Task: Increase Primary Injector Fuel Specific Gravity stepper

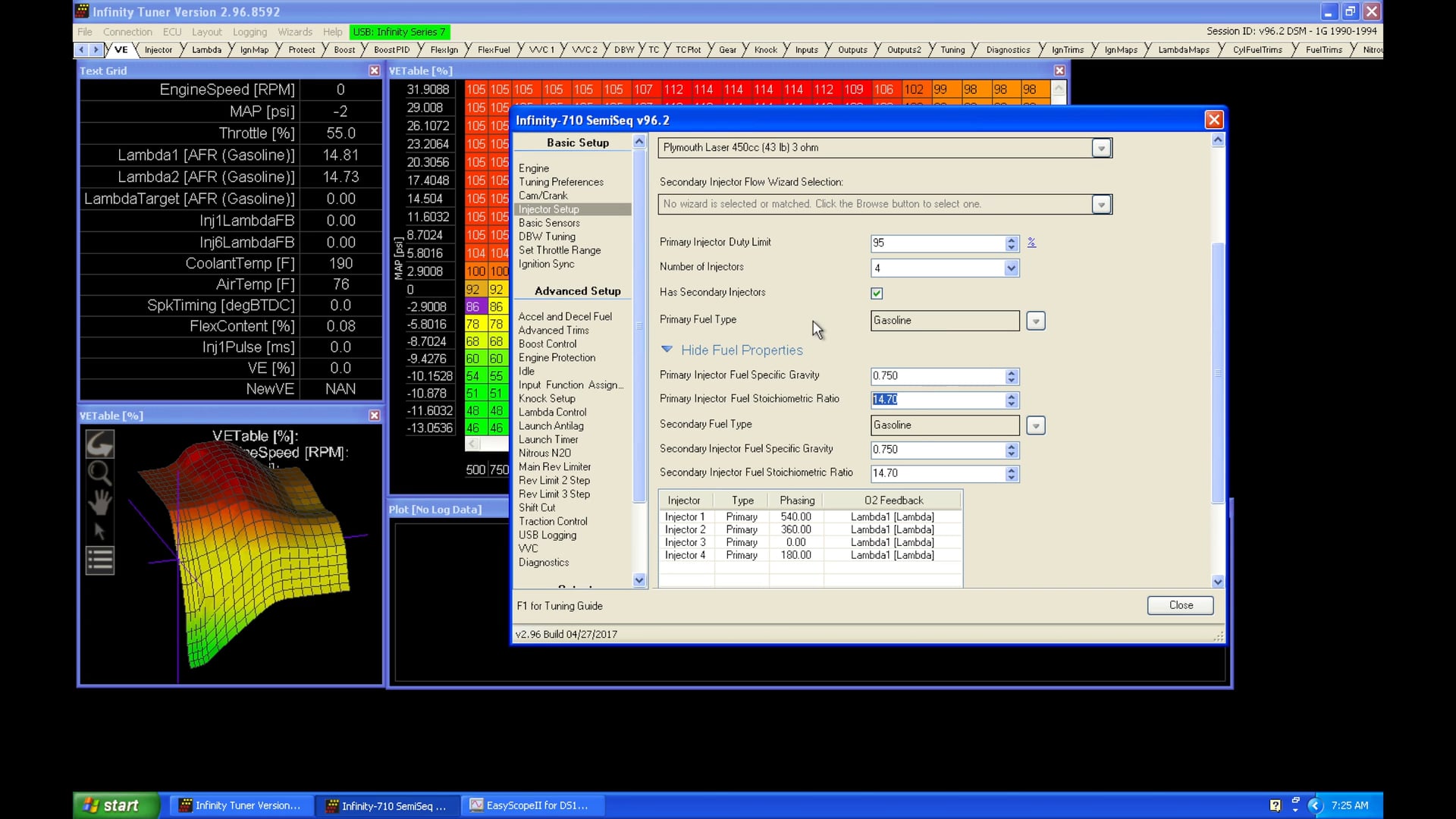Action: [1011, 372]
